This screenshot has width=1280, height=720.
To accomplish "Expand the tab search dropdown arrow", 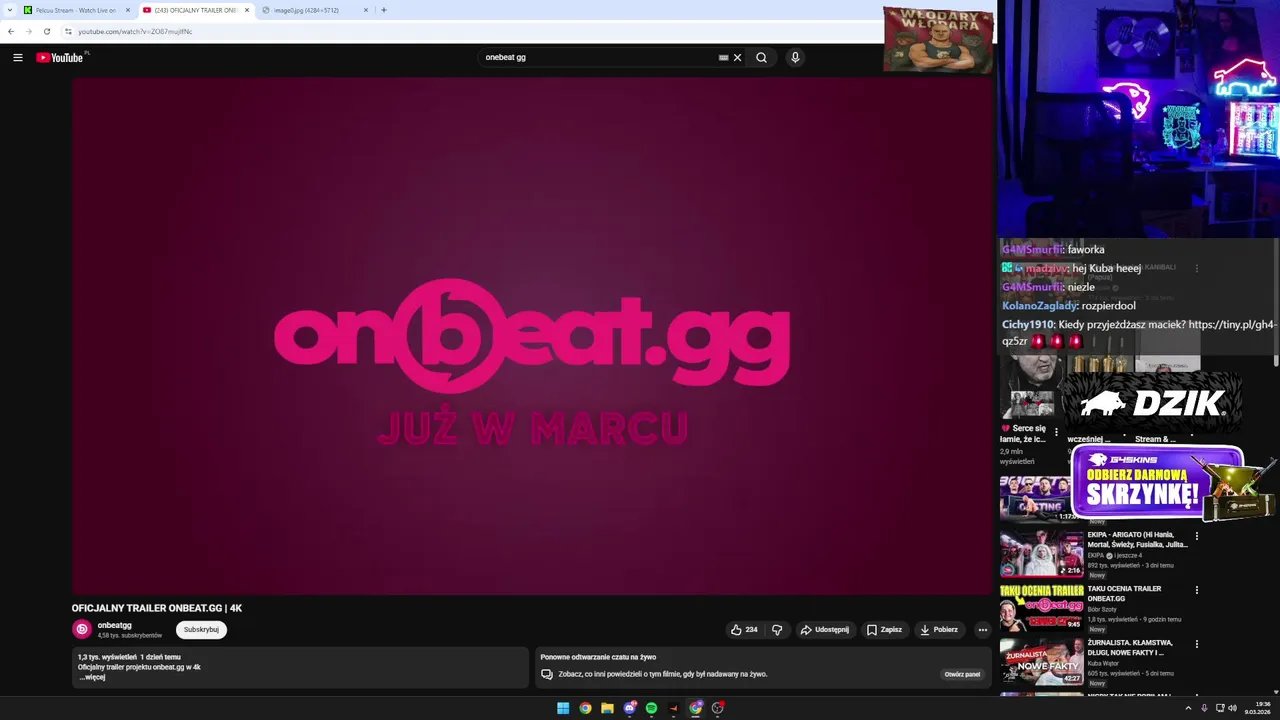I will (9, 10).
